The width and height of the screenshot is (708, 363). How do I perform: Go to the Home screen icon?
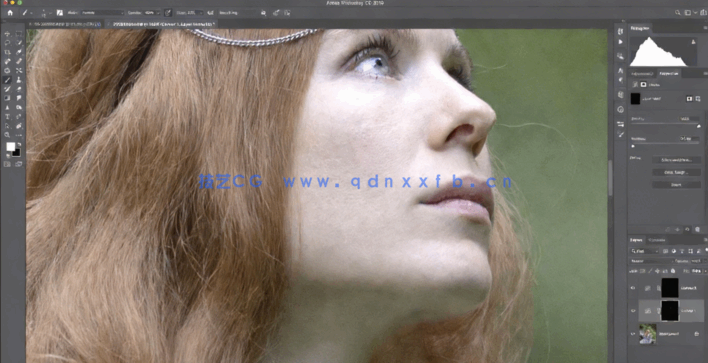[9, 13]
